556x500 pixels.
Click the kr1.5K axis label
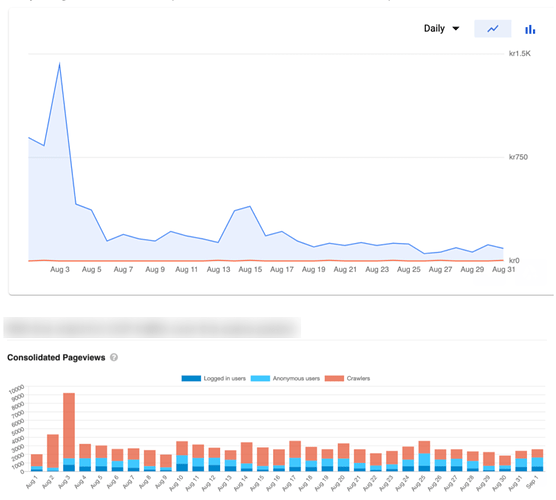519,54
